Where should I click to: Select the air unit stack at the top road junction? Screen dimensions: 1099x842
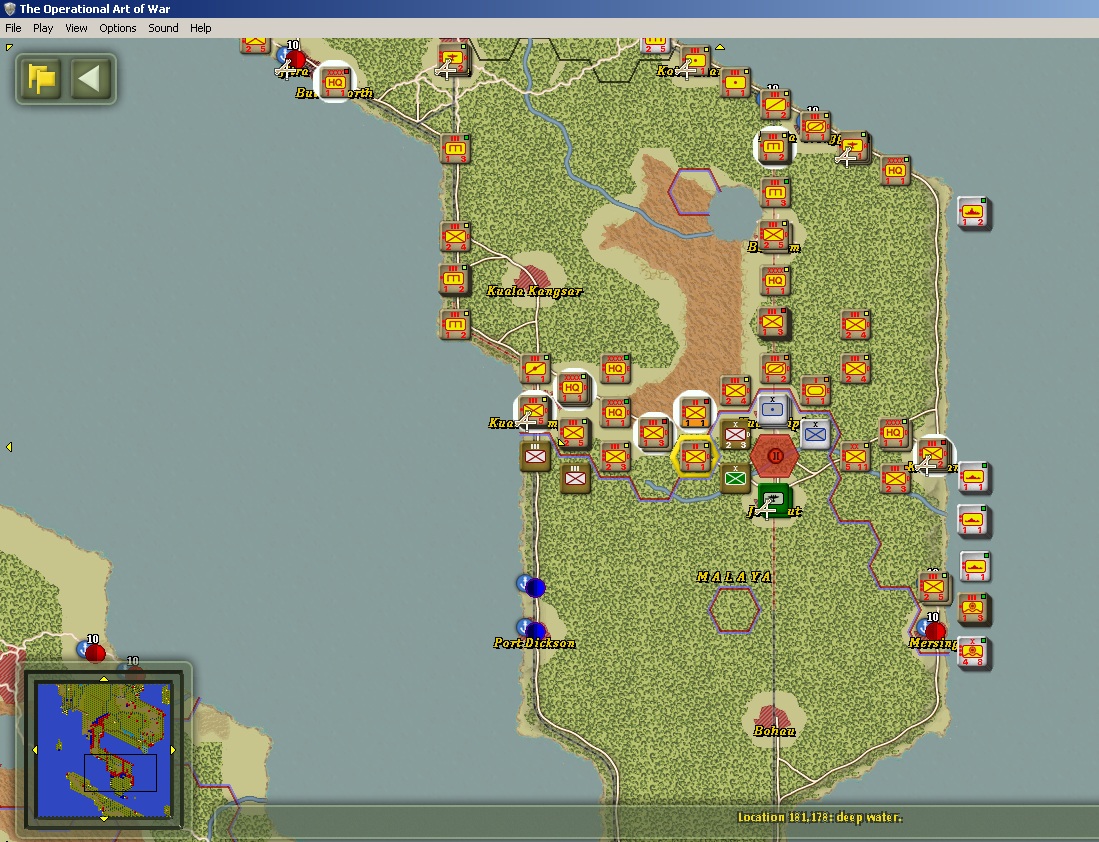point(453,60)
